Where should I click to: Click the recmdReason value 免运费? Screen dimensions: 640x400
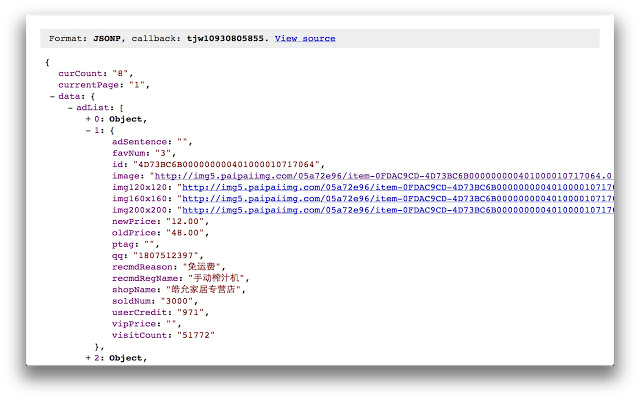(201, 267)
